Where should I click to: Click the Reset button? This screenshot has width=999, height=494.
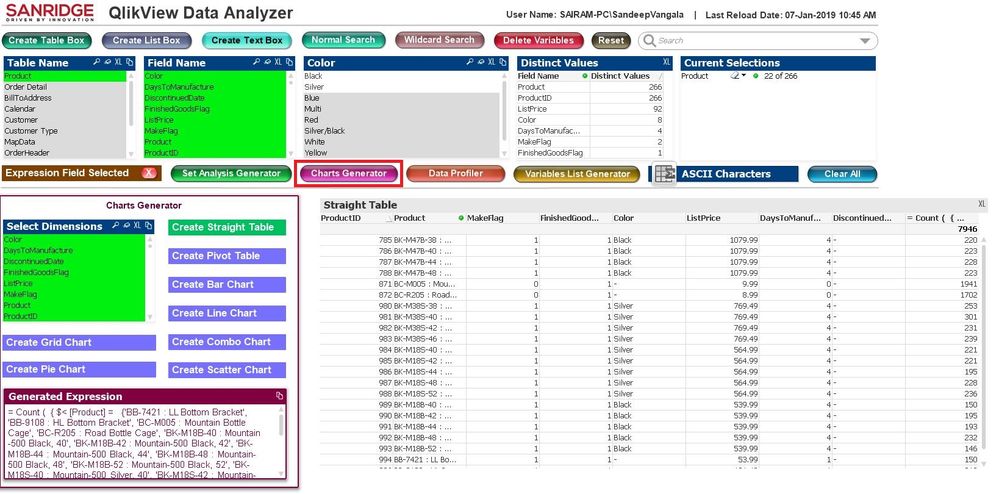tap(611, 40)
